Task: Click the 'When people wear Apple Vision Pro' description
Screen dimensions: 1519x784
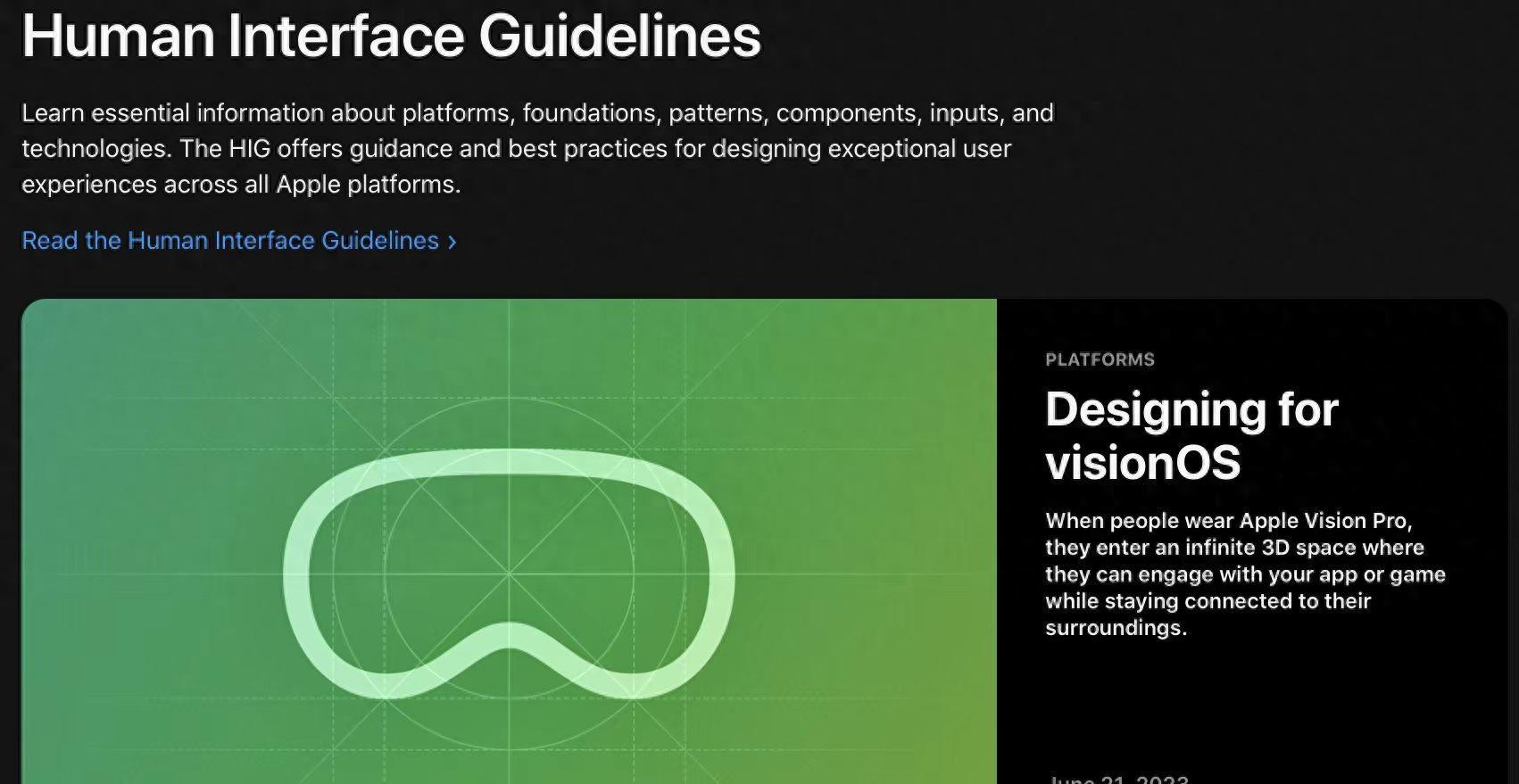Action: pyautogui.click(x=1245, y=574)
